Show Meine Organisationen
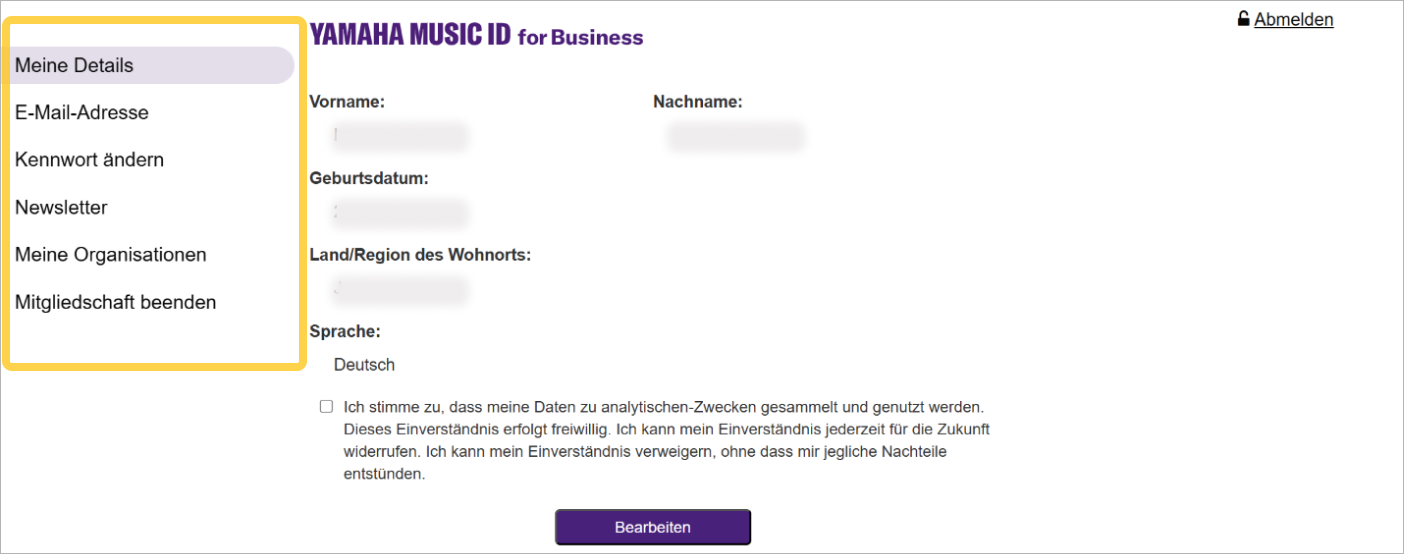Viewport: 1404px width, 554px height. tap(110, 255)
